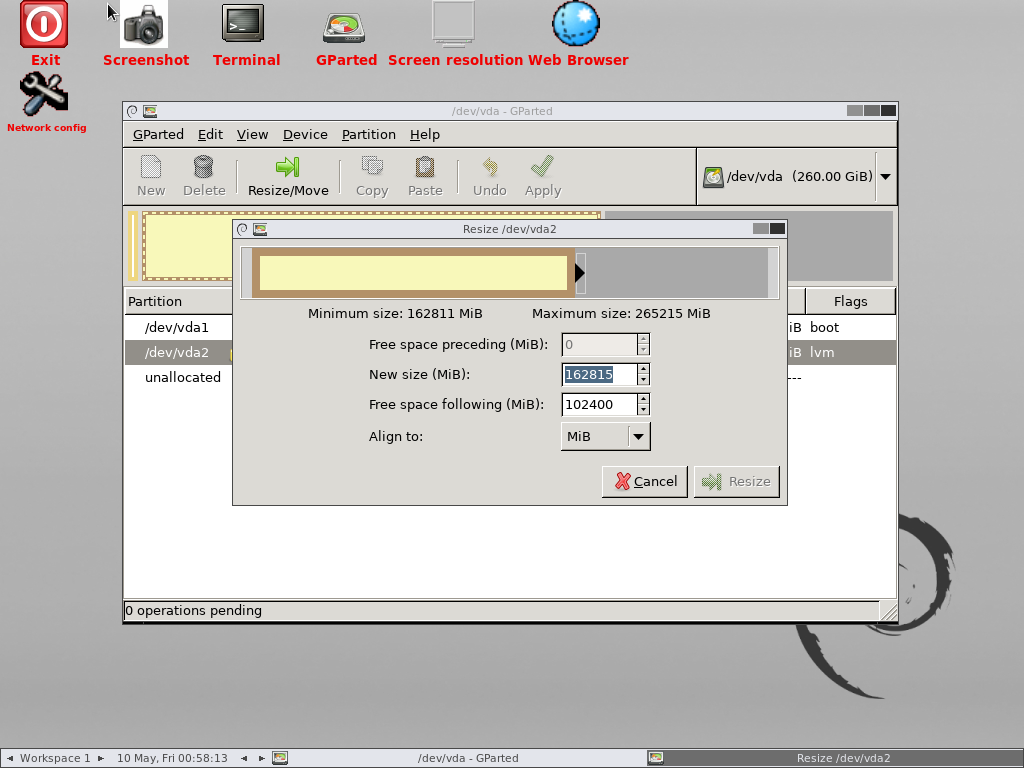Open the Screenshot camera desktop icon
The image size is (1024, 768).
point(145,25)
